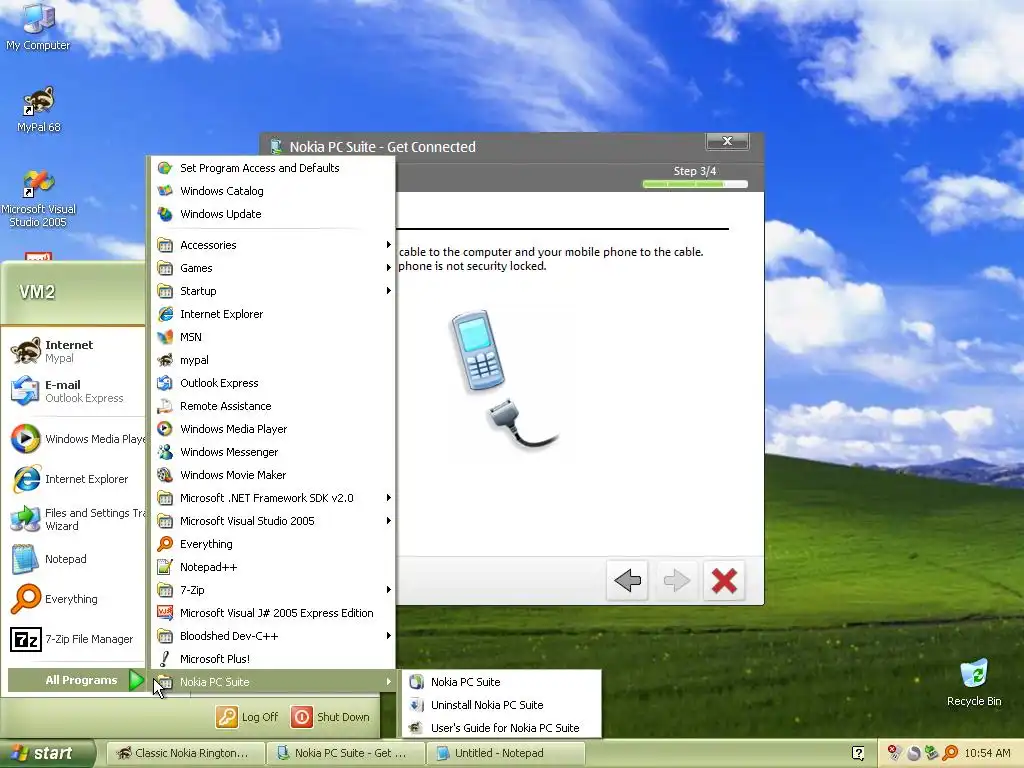Click the back arrow in Get Connected wizard

627,580
